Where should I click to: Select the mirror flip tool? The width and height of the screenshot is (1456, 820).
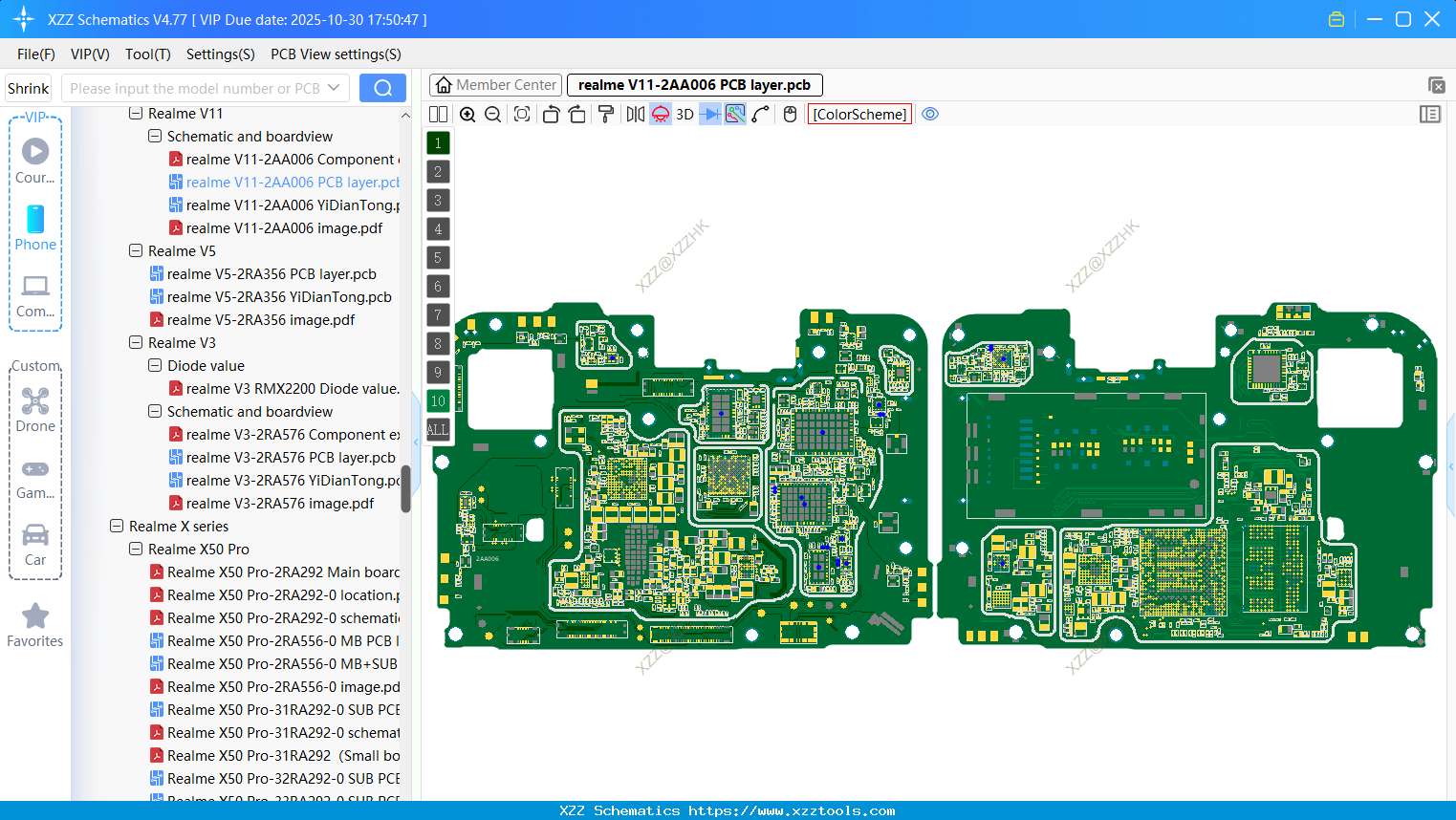coord(634,114)
